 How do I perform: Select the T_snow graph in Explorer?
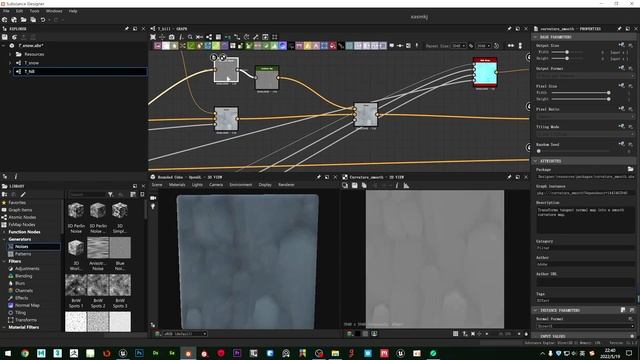tap(31, 63)
